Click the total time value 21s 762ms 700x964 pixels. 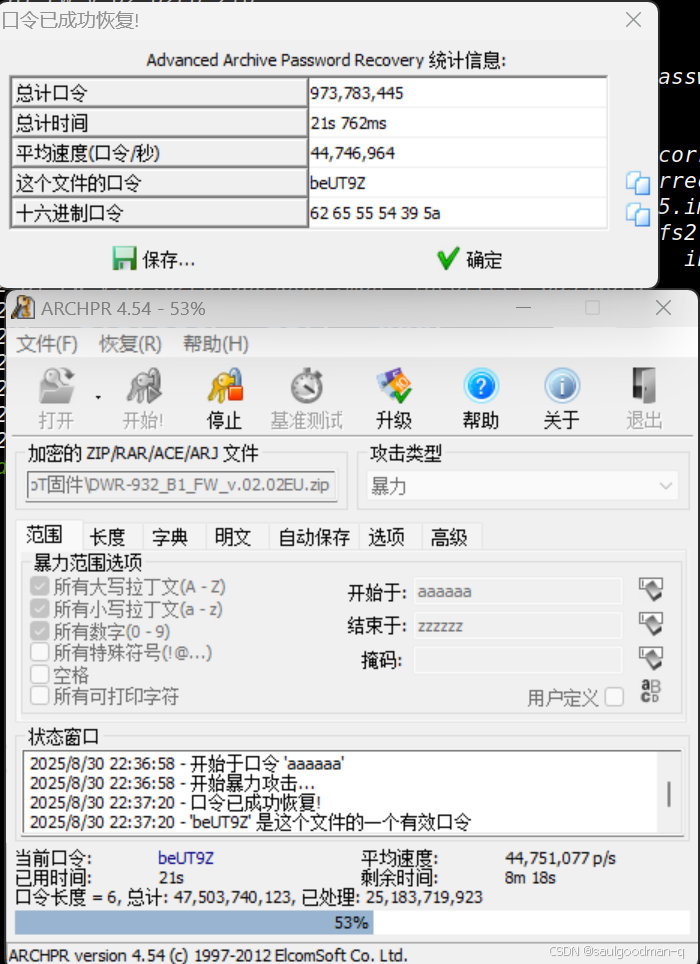pos(348,124)
